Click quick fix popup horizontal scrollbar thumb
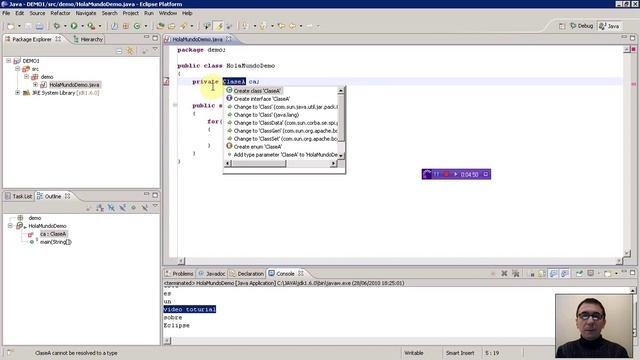The image size is (640, 360). click(x=259, y=163)
